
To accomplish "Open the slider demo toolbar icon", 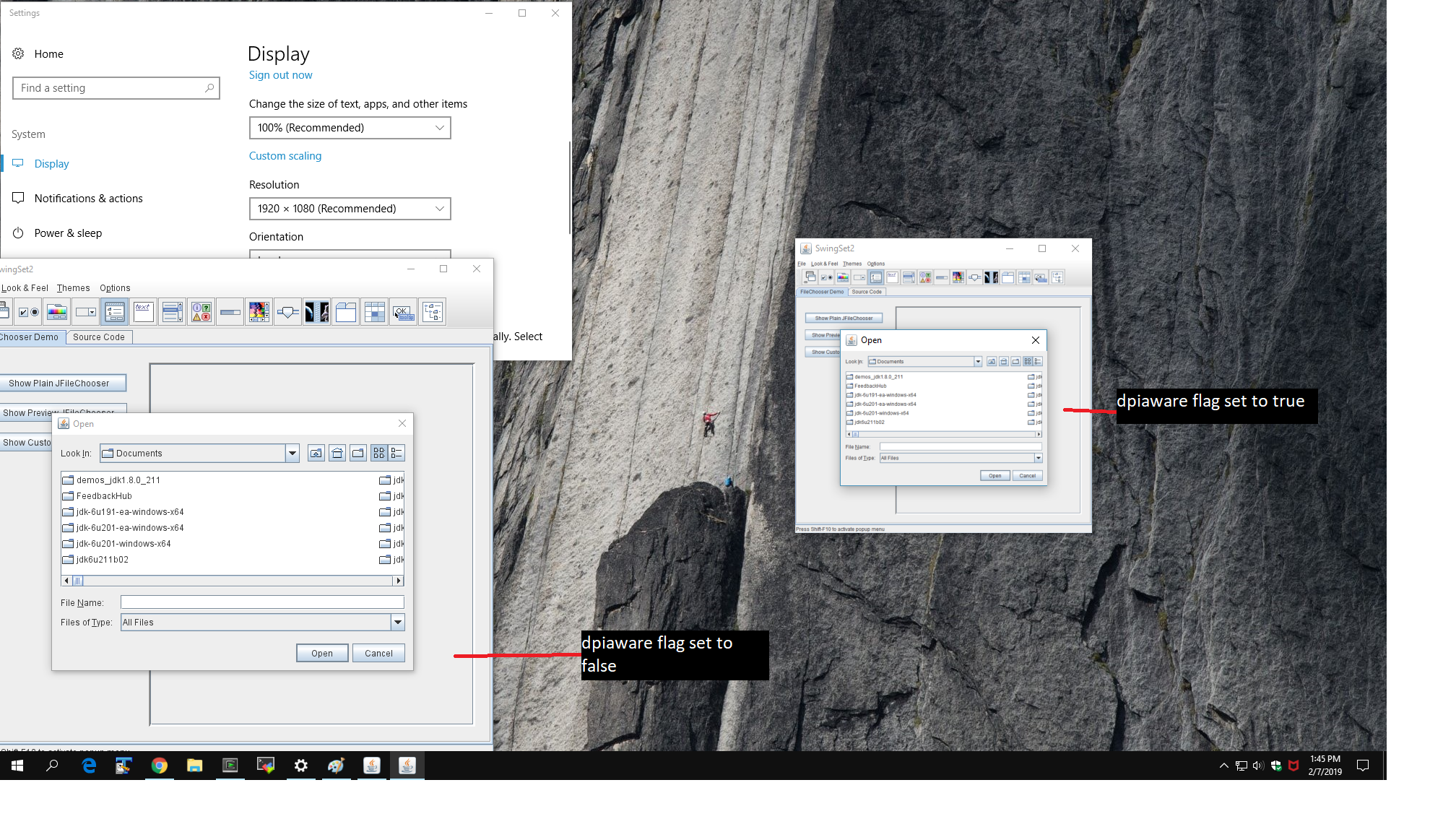I will pyautogui.click(x=287, y=312).
